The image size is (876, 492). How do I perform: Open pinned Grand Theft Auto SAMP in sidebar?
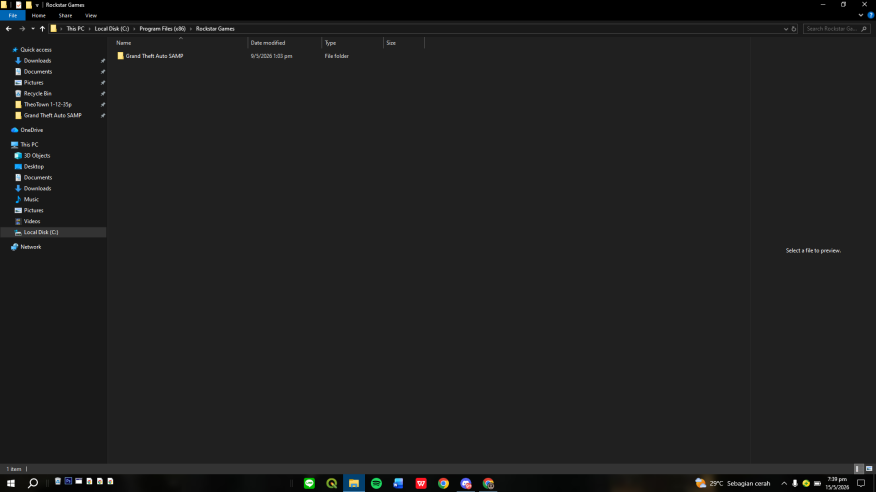click(x=53, y=116)
